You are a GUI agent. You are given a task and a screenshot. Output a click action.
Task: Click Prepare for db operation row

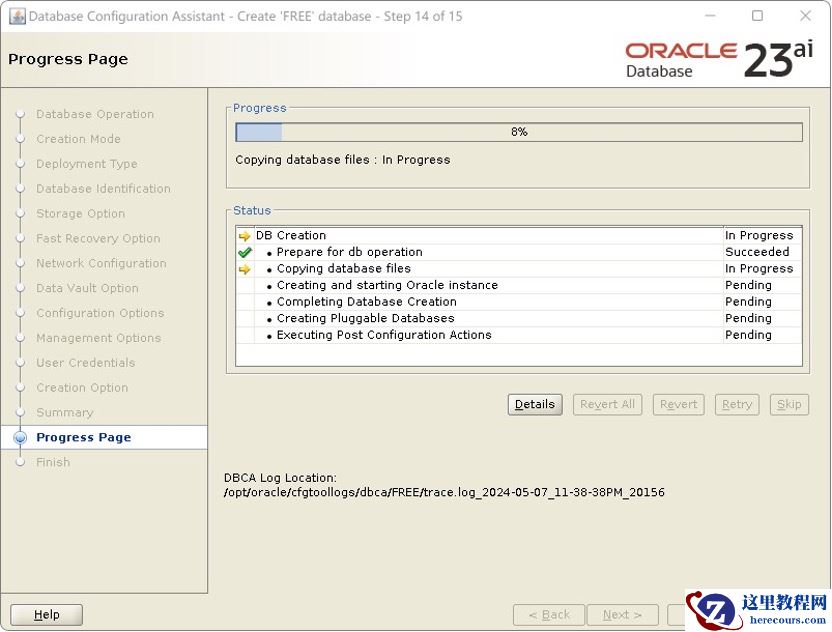tap(519, 252)
